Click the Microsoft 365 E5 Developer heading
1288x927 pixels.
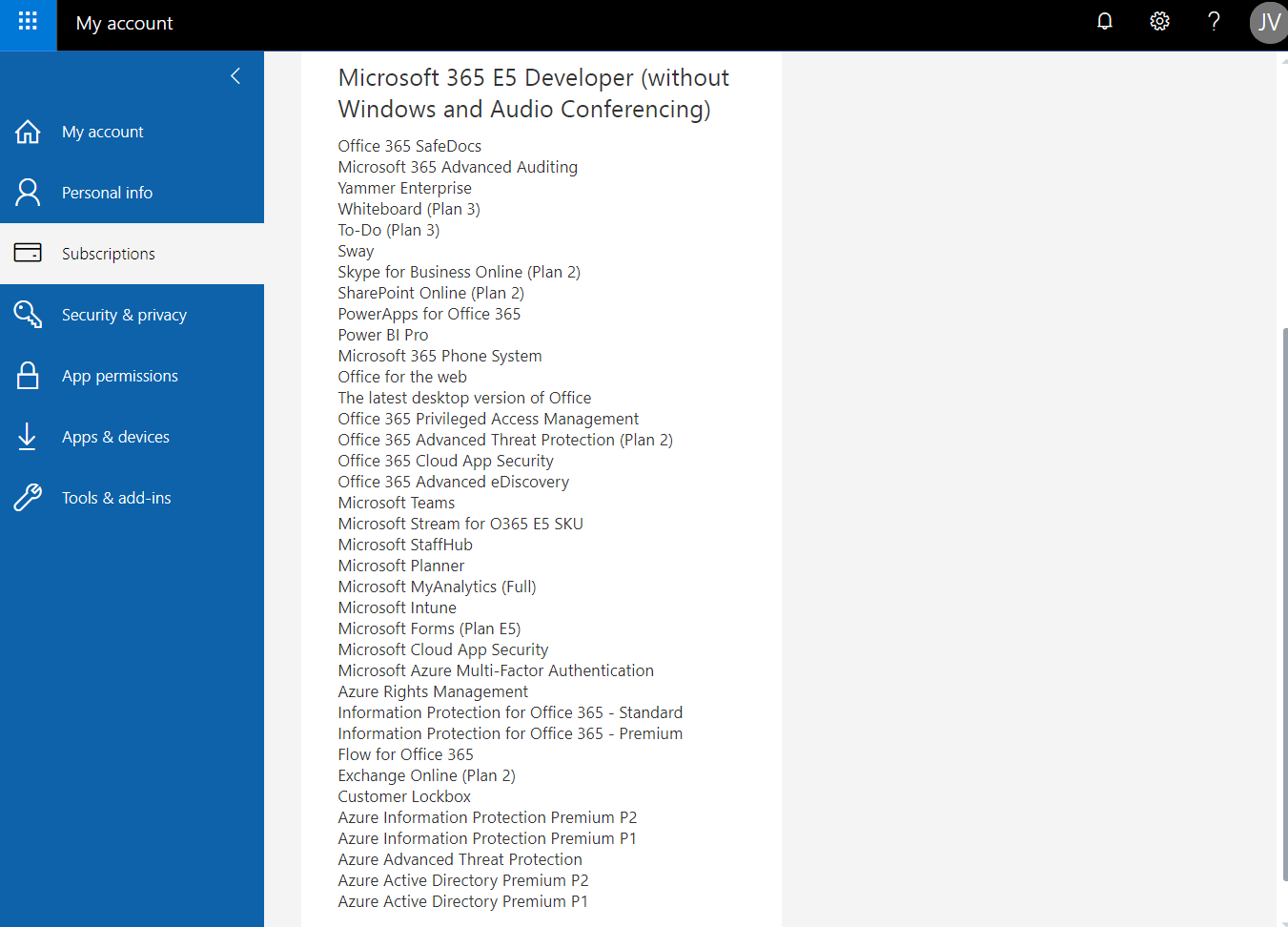coord(533,93)
